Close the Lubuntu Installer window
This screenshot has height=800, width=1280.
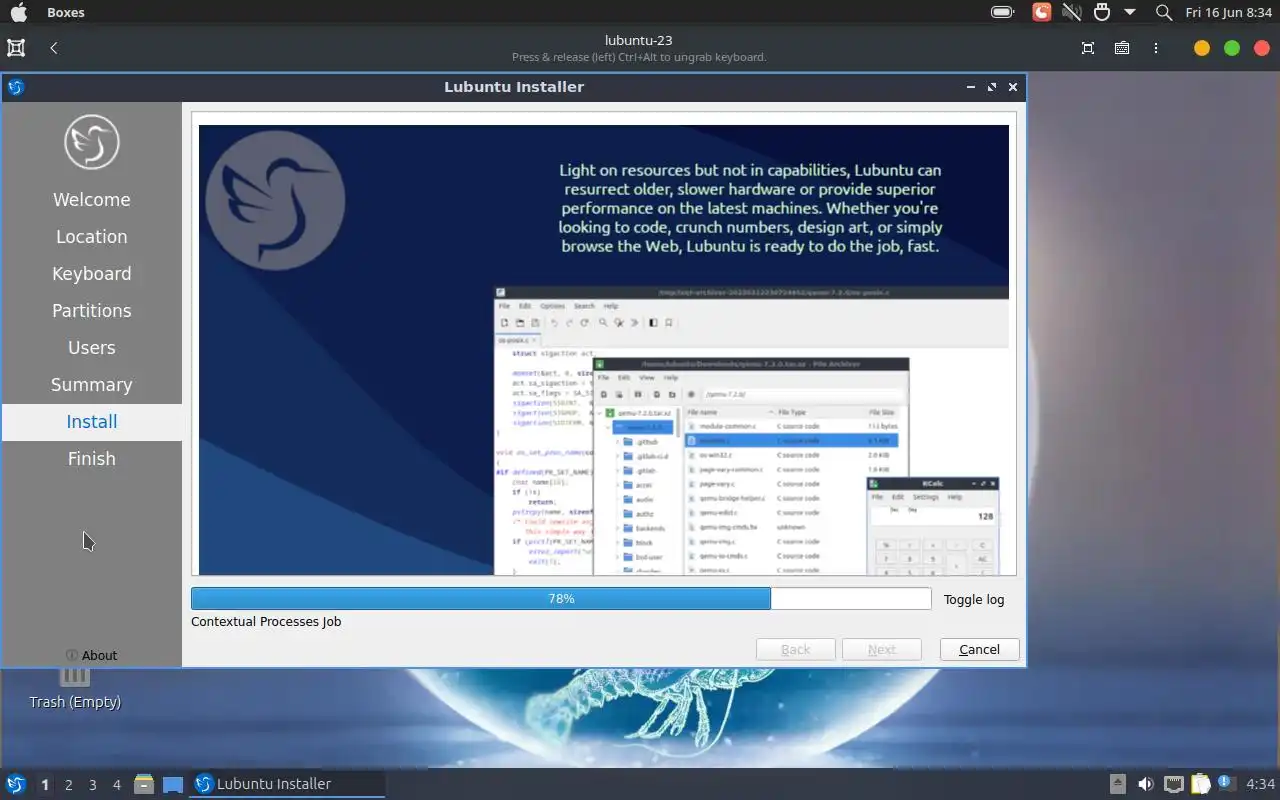click(1013, 87)
